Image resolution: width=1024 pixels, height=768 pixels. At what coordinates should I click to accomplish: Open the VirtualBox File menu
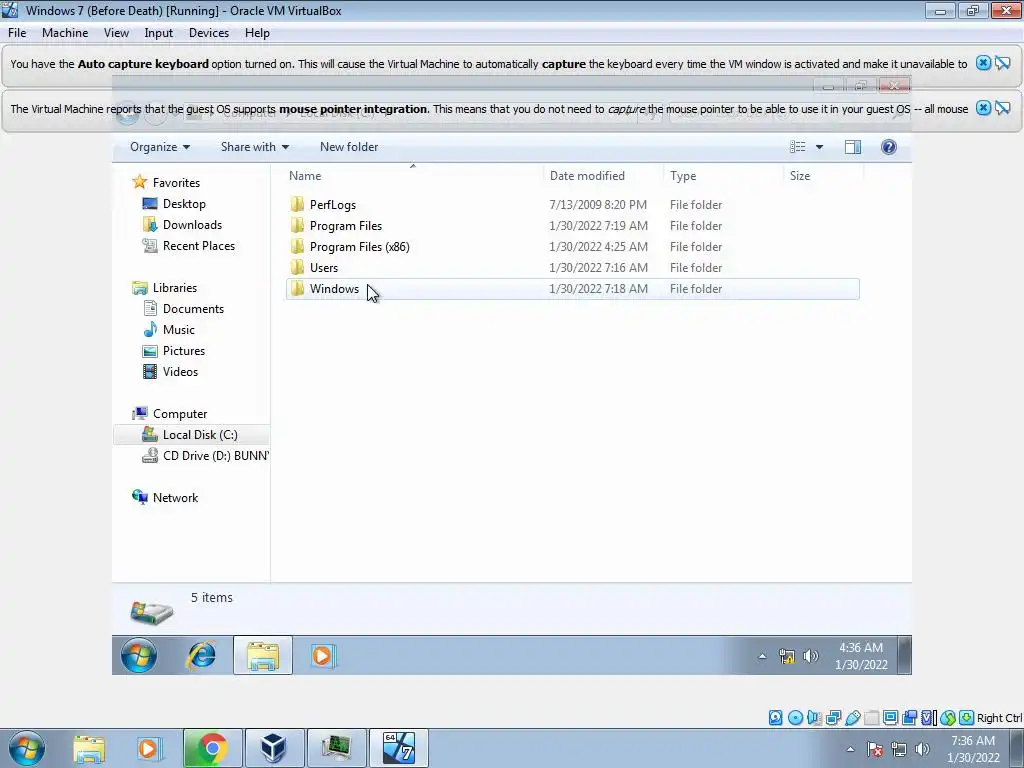coord(17,33)
